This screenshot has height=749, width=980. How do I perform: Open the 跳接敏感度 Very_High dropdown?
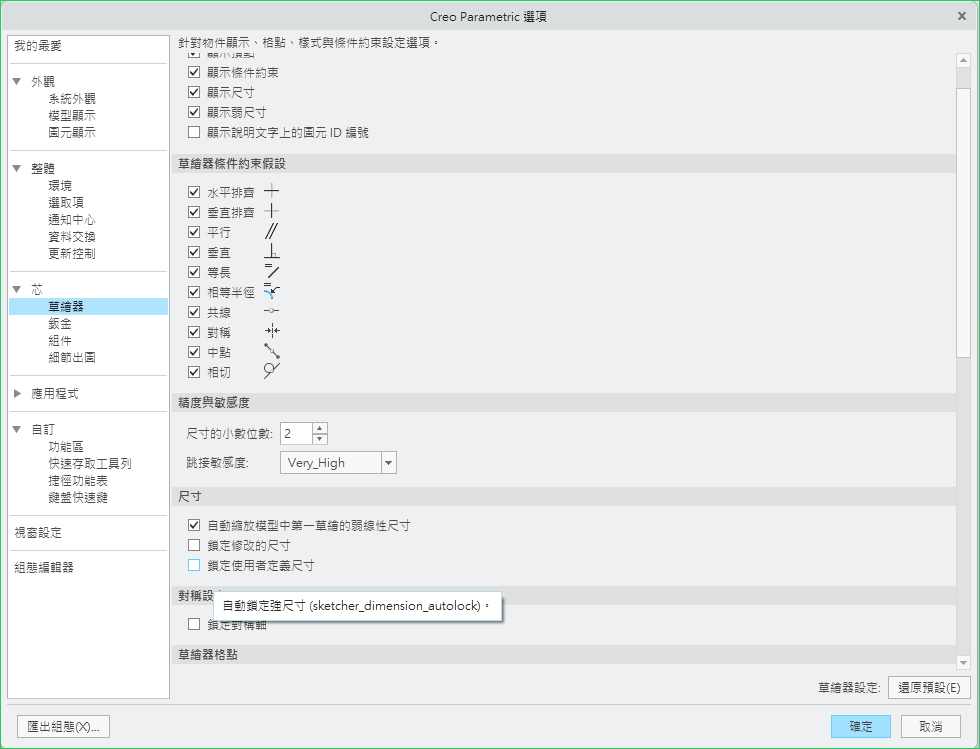(388, 463)
